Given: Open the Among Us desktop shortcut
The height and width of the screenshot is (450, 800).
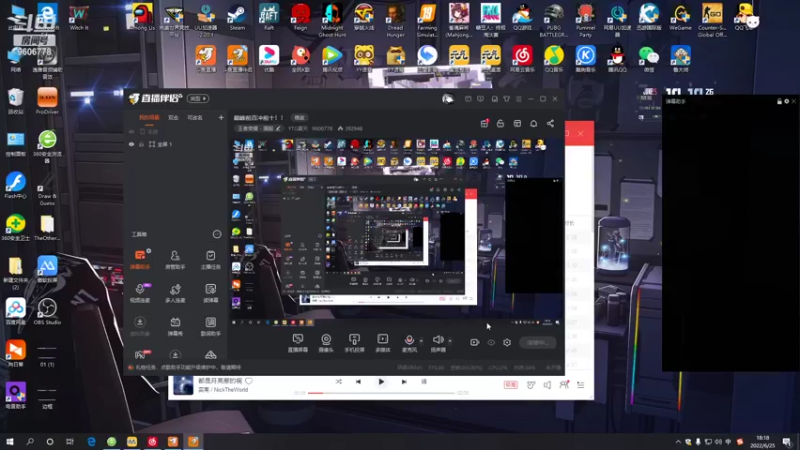Looking at the screenshot, I should (x=143, y=17).
